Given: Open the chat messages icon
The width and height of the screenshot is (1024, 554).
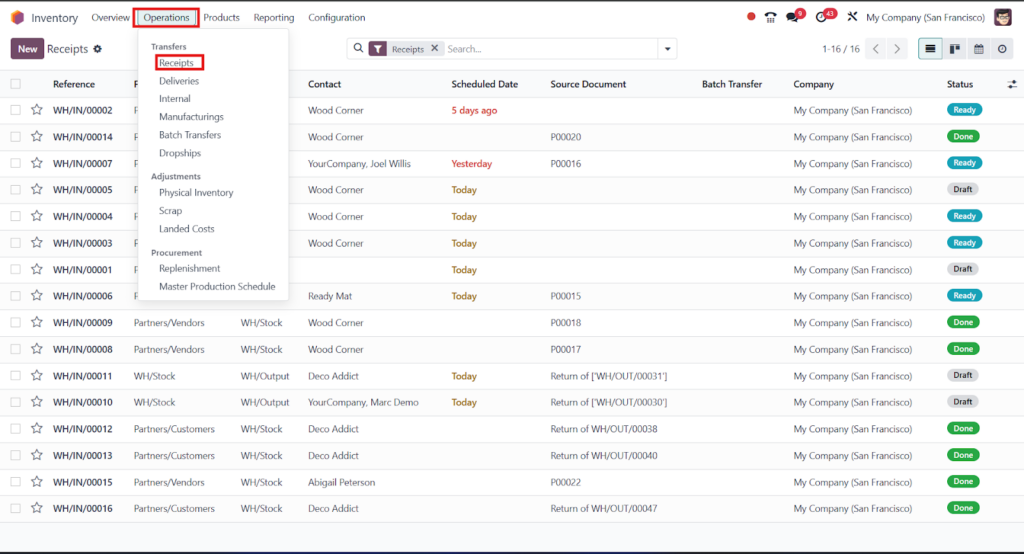Looking at the screenshot, I should (793, 18).
